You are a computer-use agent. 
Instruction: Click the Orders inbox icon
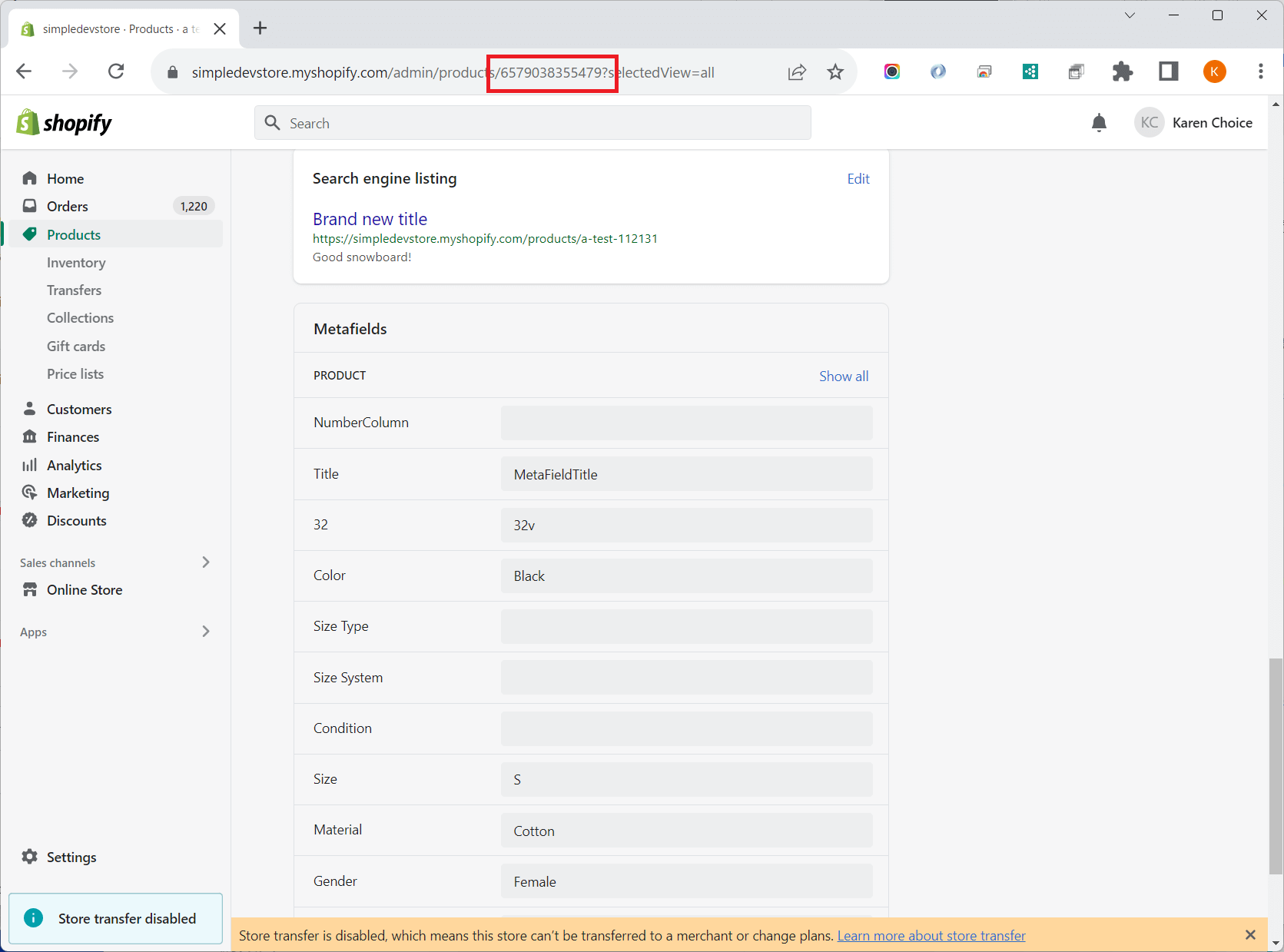point(30,206)
